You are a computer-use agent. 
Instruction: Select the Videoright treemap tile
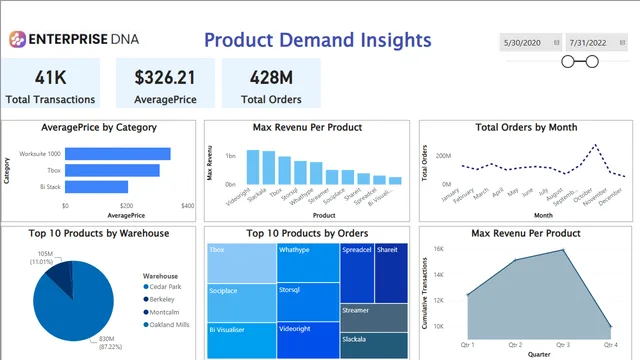pyautogui.click(x=308, y=340)
